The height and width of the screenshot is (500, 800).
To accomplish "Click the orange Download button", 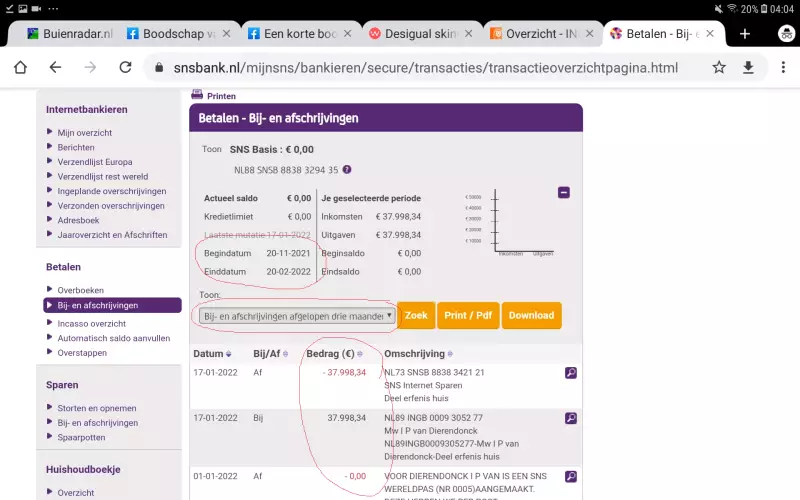I will point(531,315).
